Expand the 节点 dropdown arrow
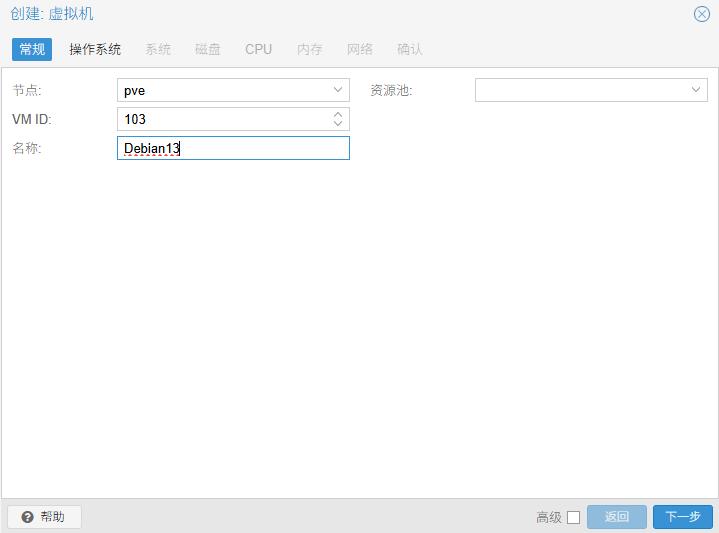 [x=338, y=90]
